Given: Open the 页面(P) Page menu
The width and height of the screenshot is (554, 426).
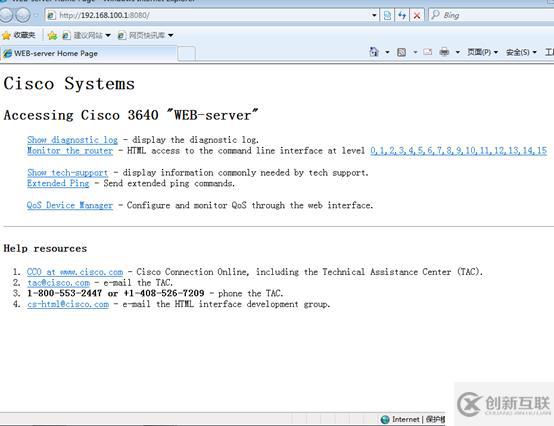Looking at the screenshot, I should click(x=482, y=52).
